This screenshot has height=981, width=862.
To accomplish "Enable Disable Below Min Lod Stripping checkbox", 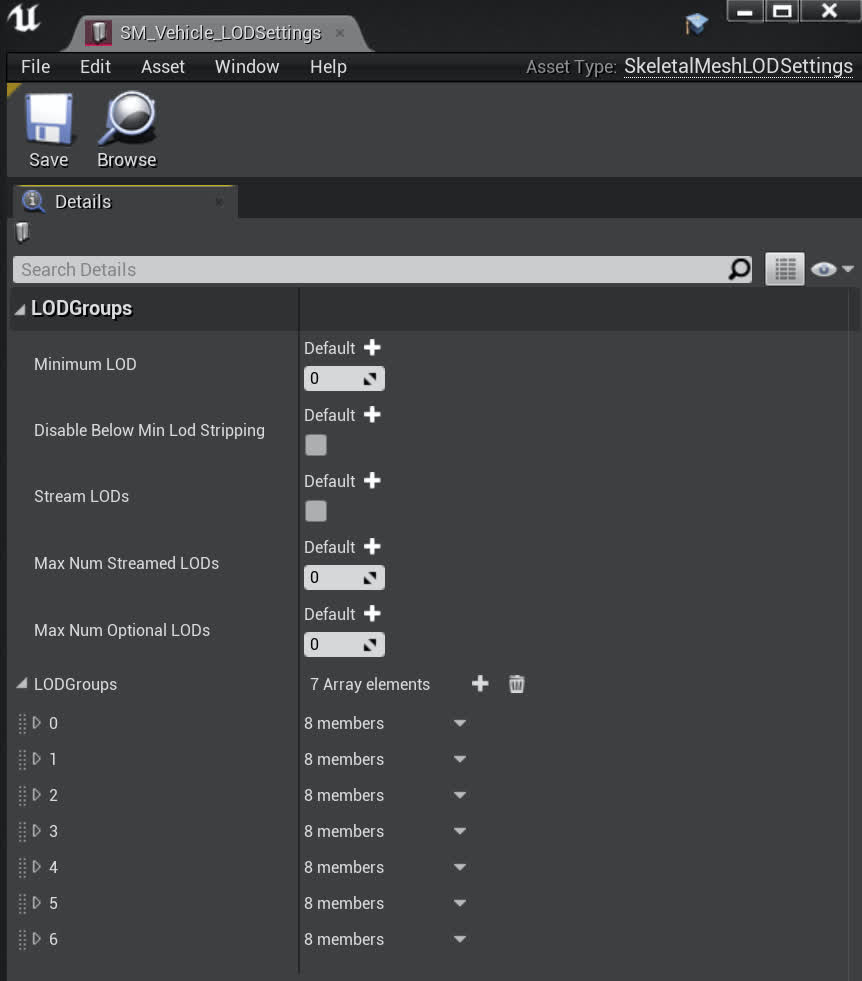I will click(316, 445).
